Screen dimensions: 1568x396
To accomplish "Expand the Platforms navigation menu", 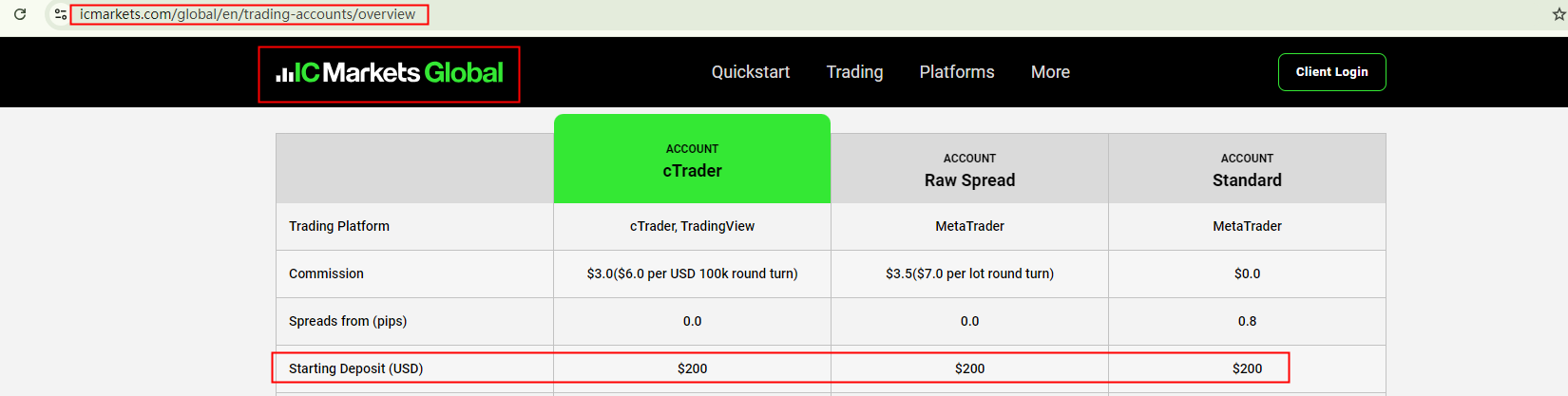I will 956,72.
